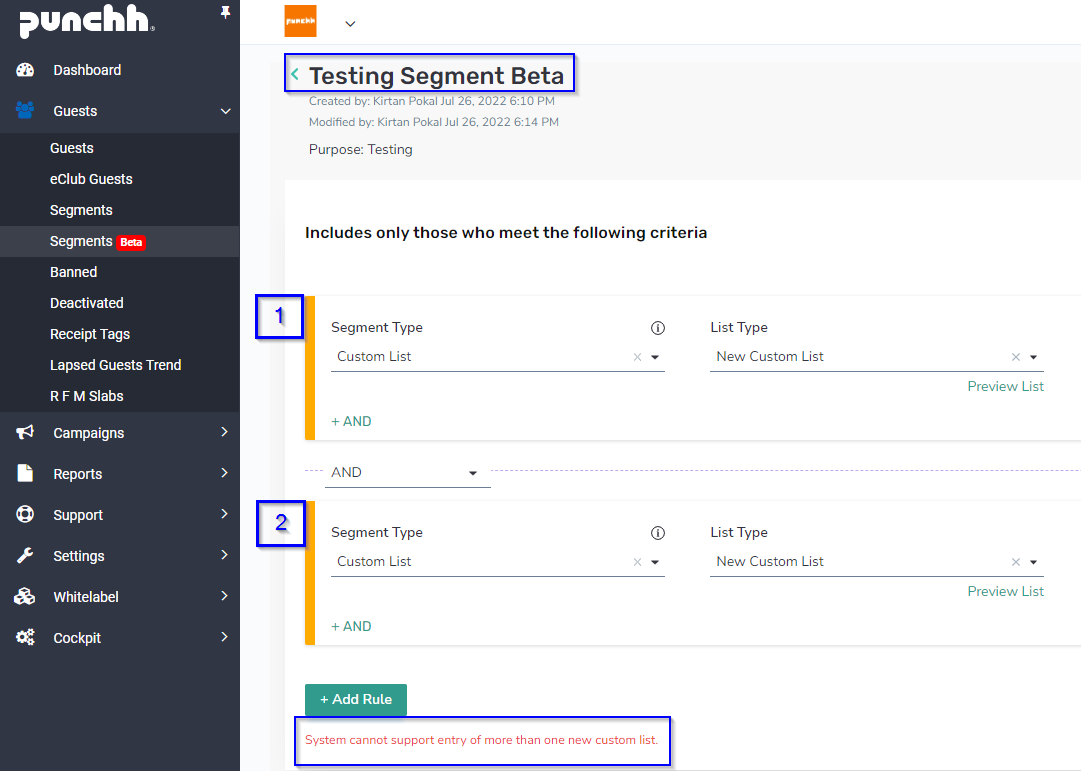Click the pin icon at the sidebar top
The image size is (1081, 771).
pyautogui.click(x=226, y=12)
